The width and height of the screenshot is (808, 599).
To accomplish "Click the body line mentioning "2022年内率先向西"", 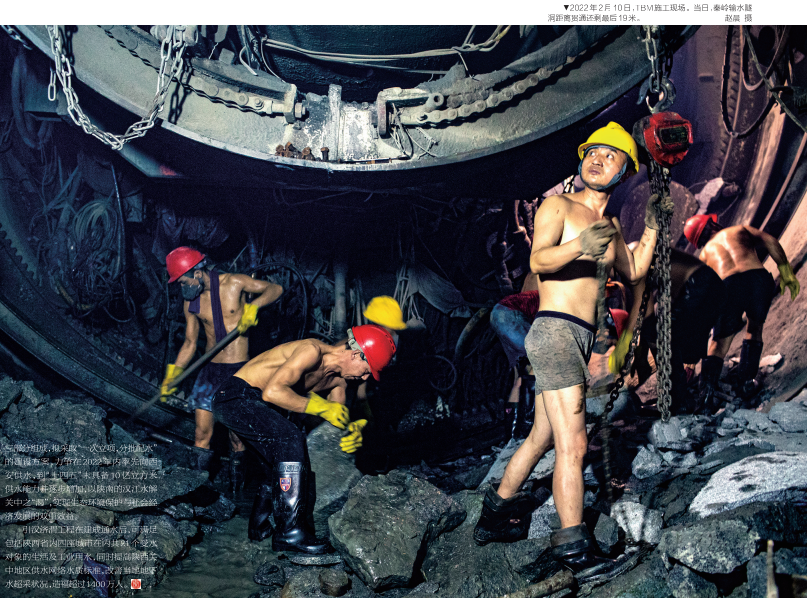I will coord(81,462).
